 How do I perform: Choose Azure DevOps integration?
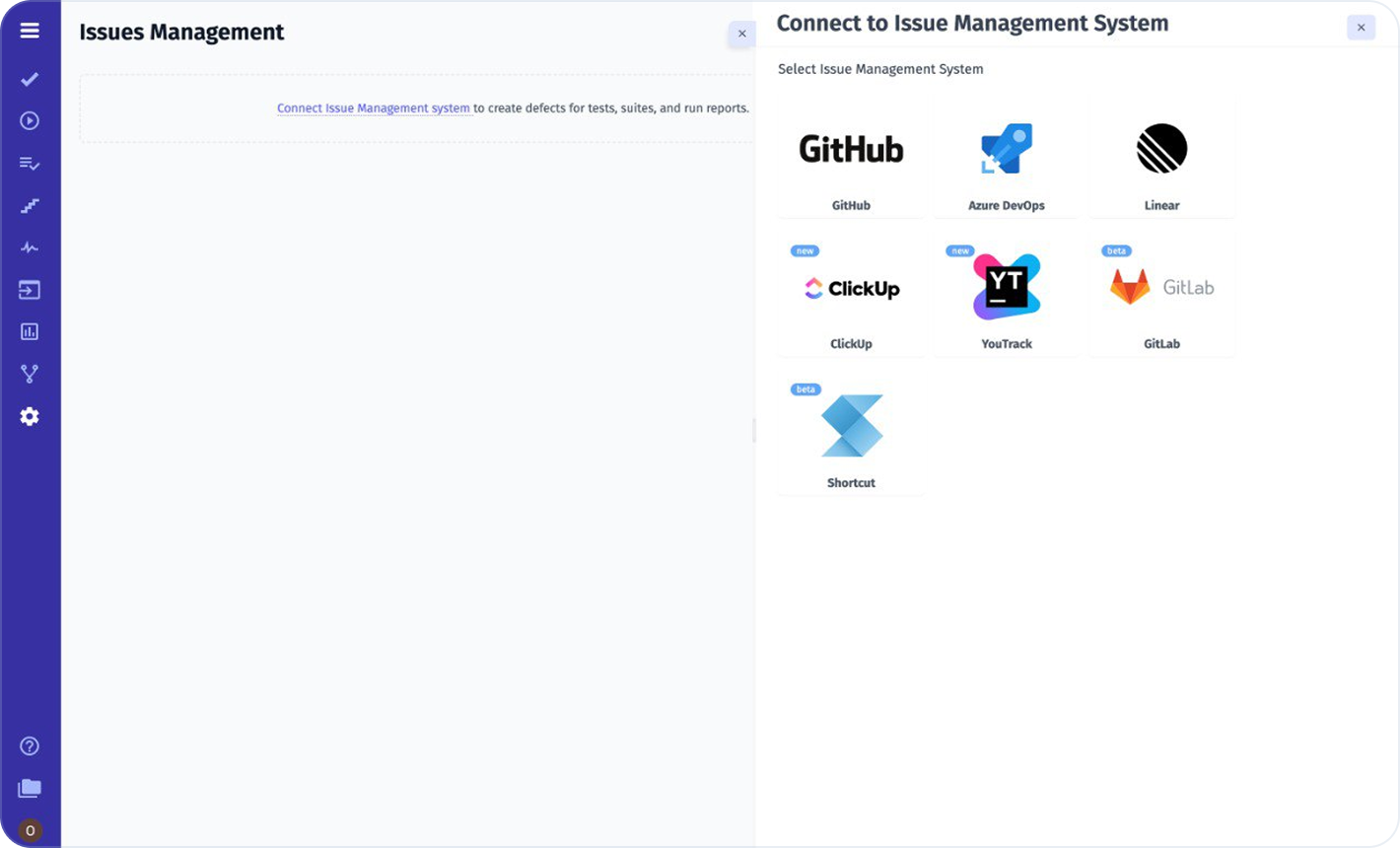[1005, 158]
